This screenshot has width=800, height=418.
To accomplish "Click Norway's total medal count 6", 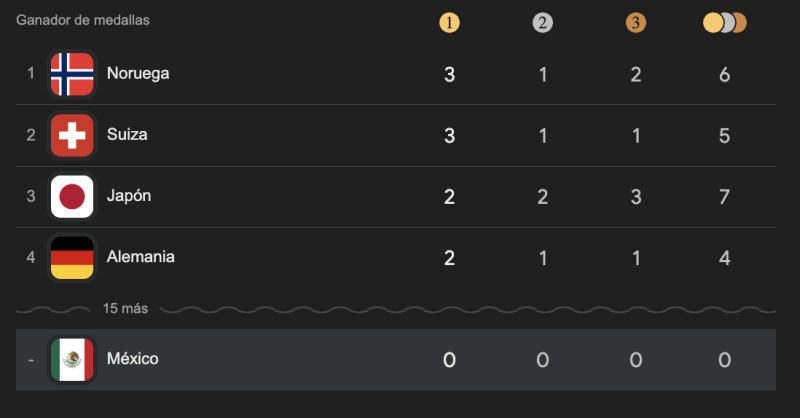I will pyautogui.click(x=725, y=74).
